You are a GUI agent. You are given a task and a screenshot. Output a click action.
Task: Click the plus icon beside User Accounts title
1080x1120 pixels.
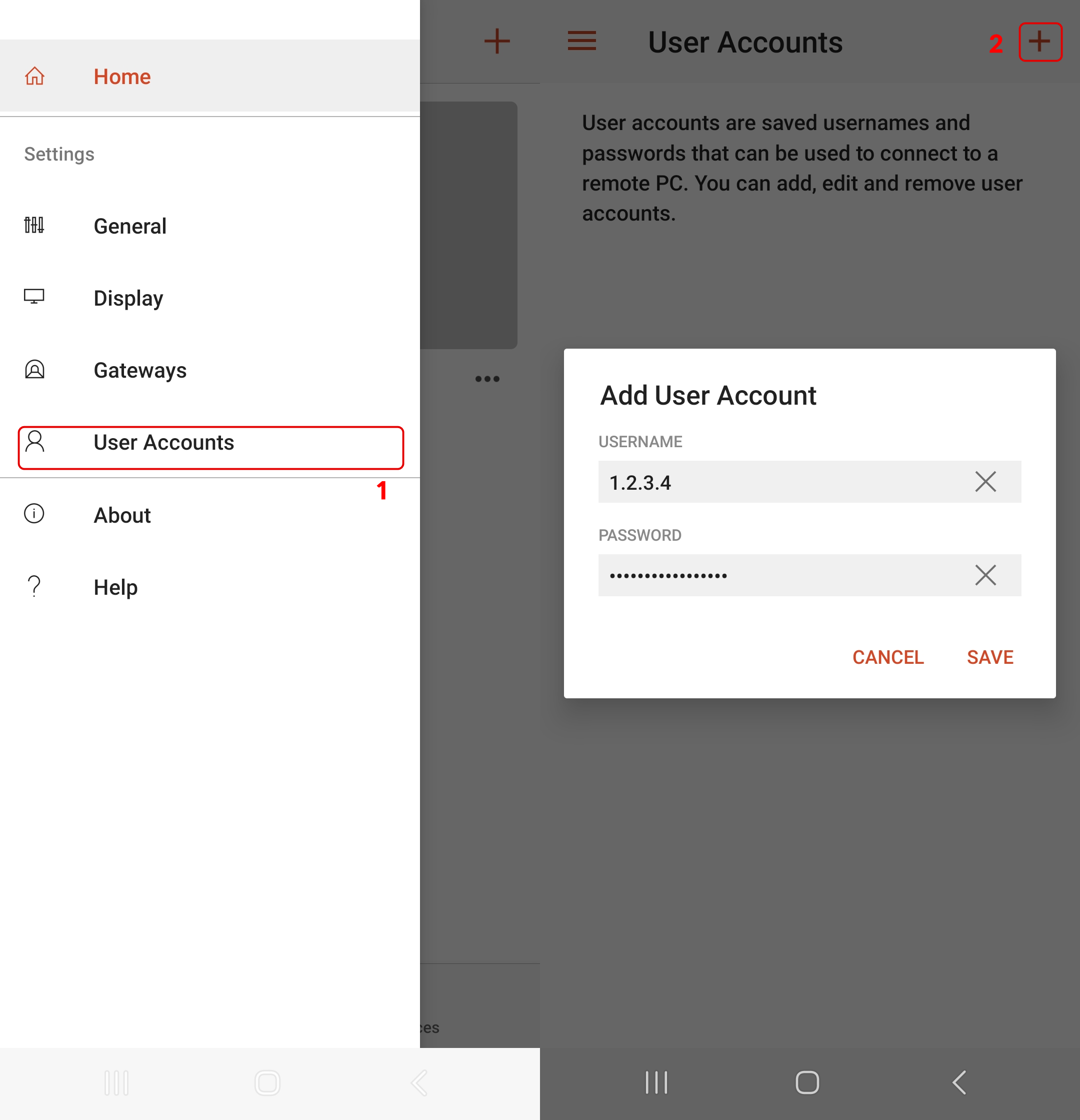1039,42
